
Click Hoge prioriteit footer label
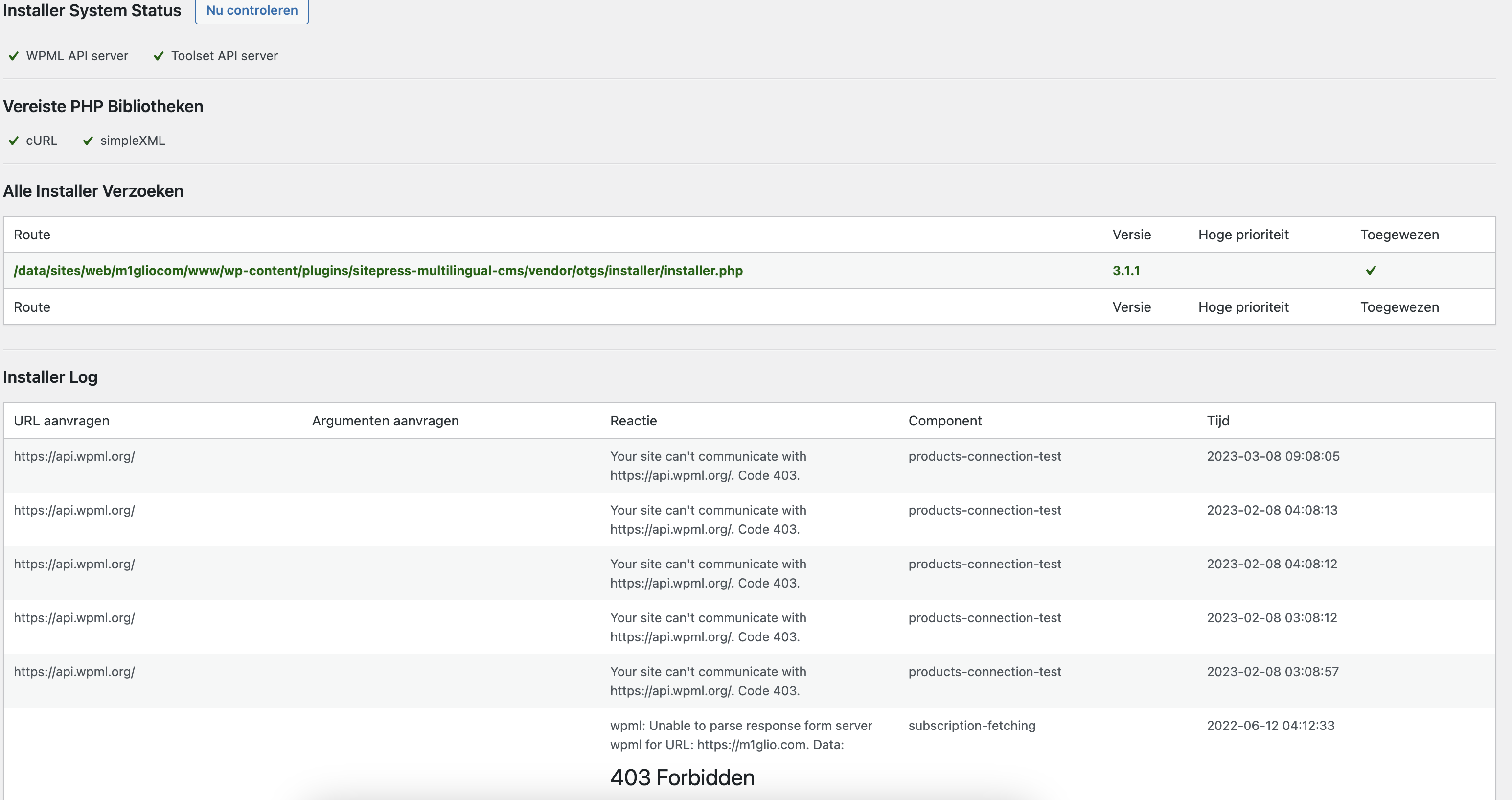(1243, 307)
